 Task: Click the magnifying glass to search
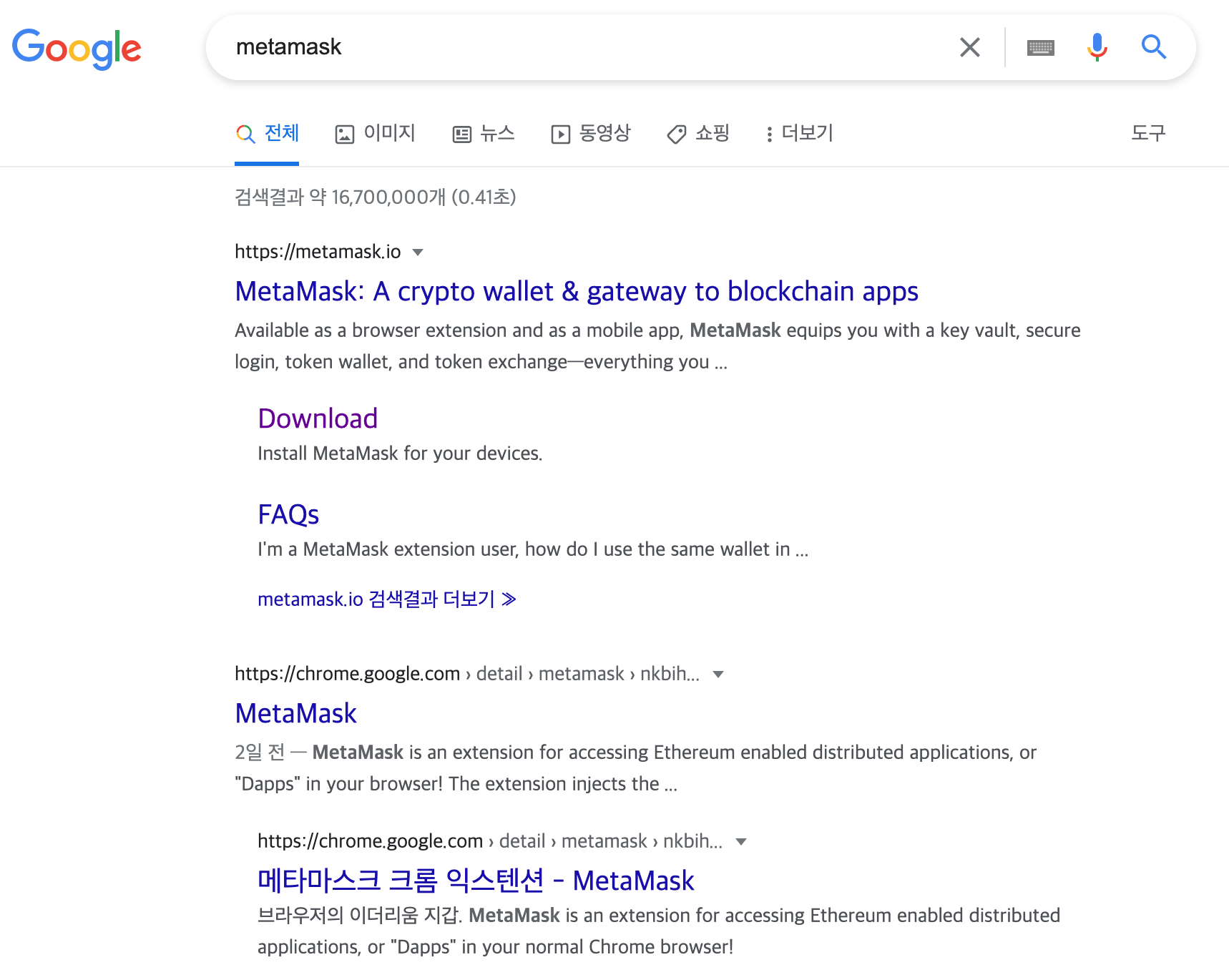[1154, 46]
